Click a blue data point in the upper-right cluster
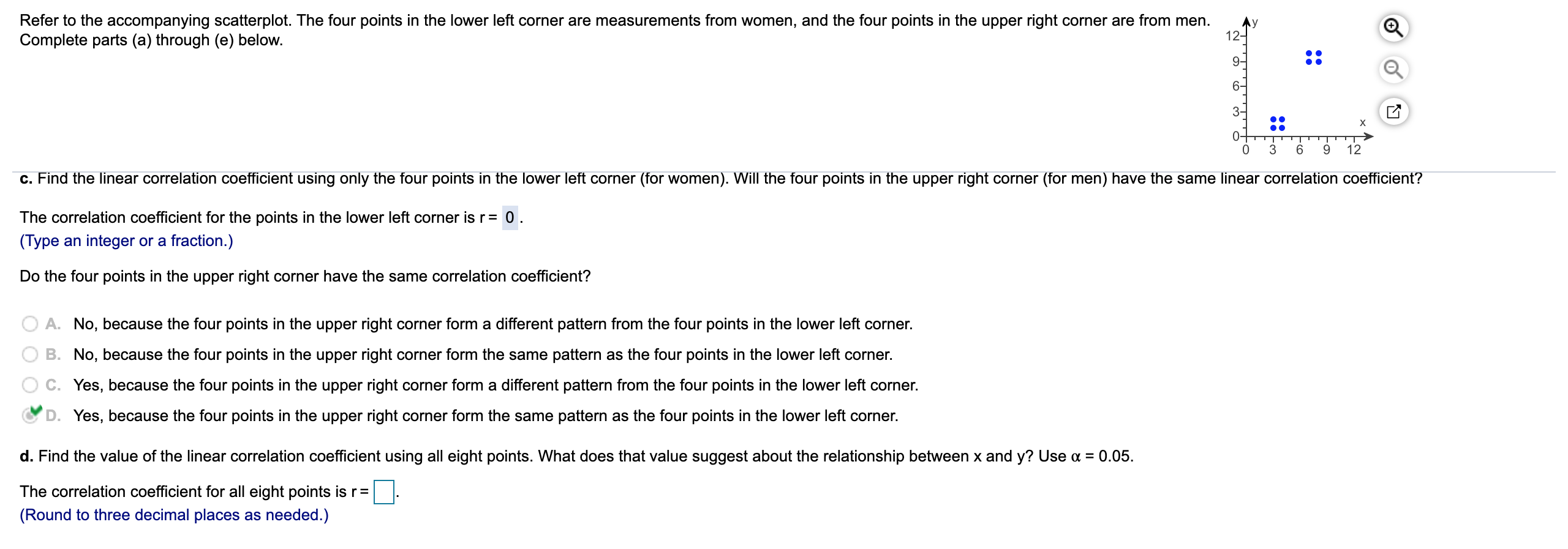This screenshot has height=549, width=1568. (x=1309, y=53)
